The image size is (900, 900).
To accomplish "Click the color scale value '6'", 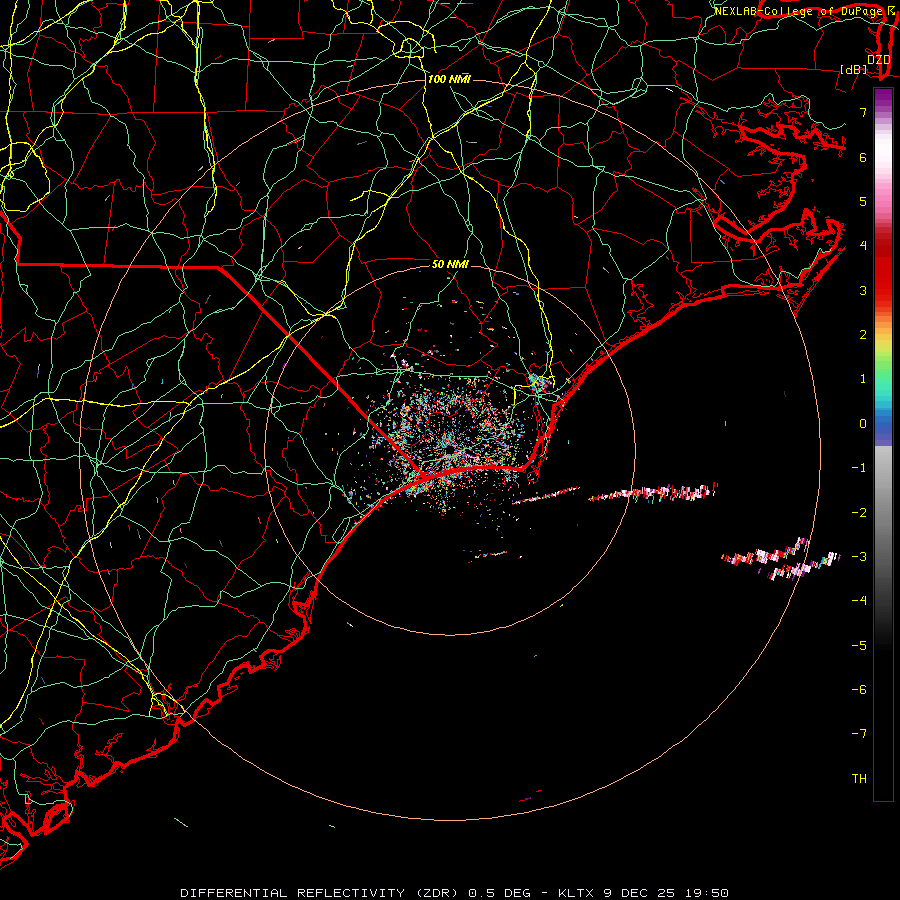I will [863, 157].
